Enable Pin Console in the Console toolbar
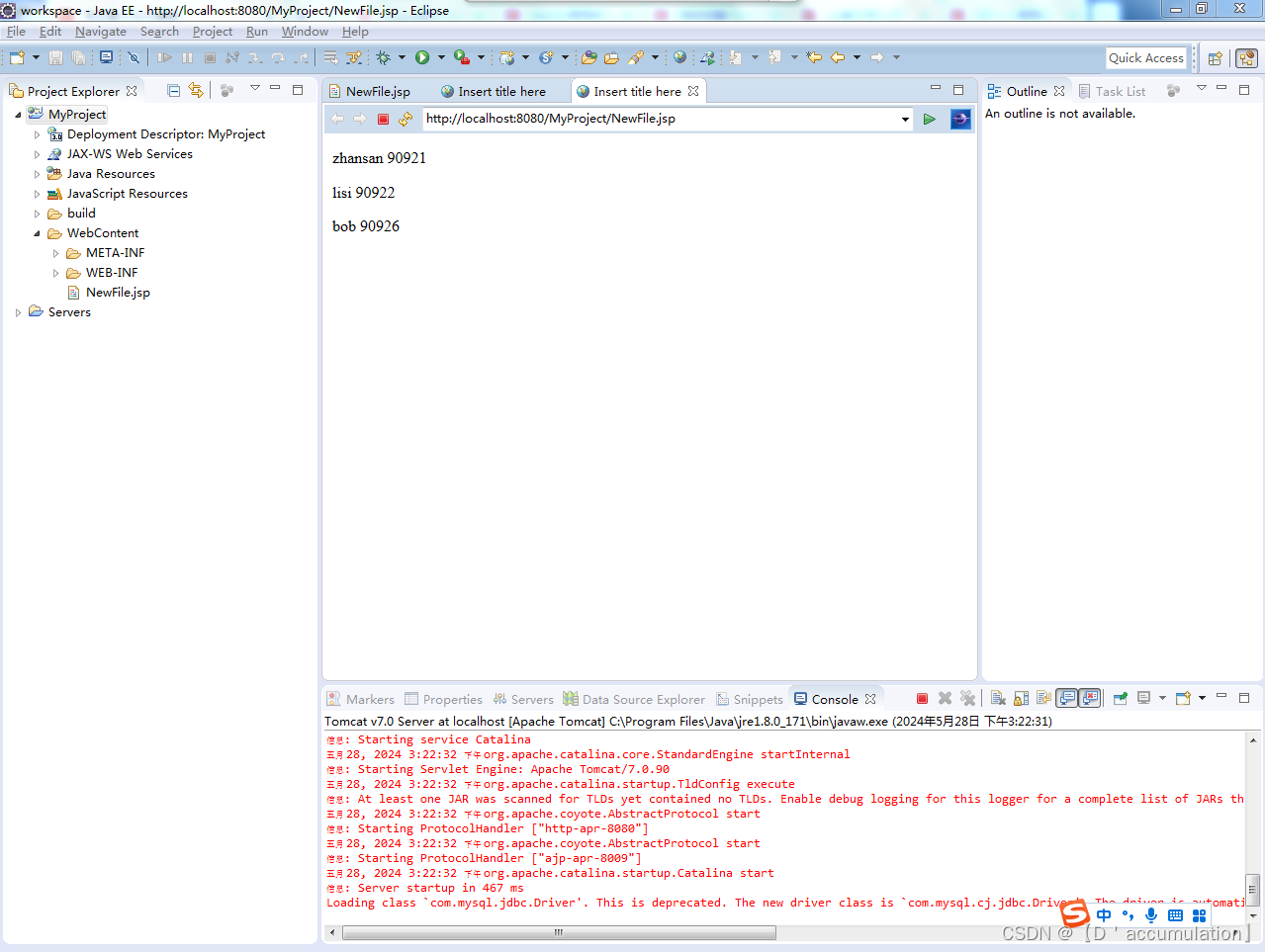Image resolution: width=1265 pixels, height=952 pixels. coord(1119,698)
